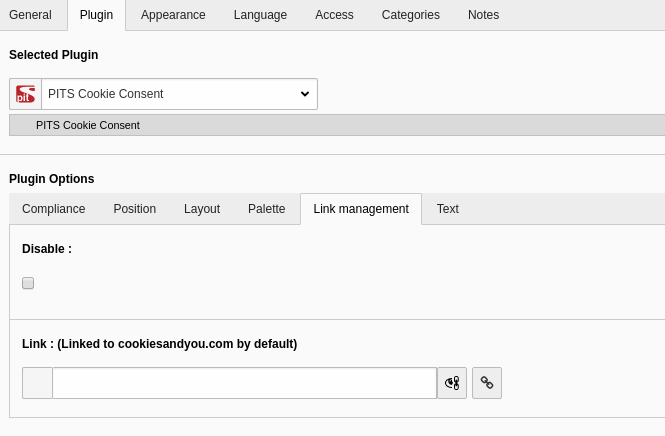Tick the Disable checkbox
The image size is (665, 436).
pos(28,283)
